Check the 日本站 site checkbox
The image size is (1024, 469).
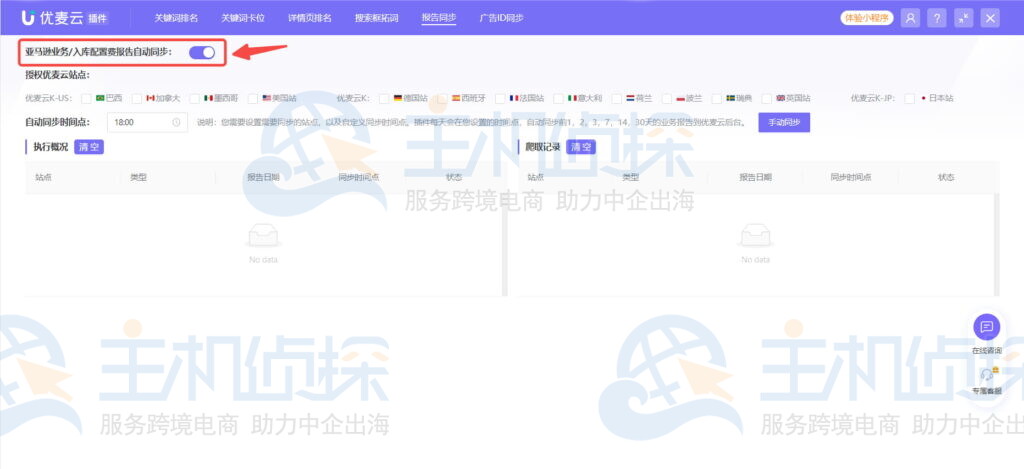pyautogui.click(x=909, y=99)
